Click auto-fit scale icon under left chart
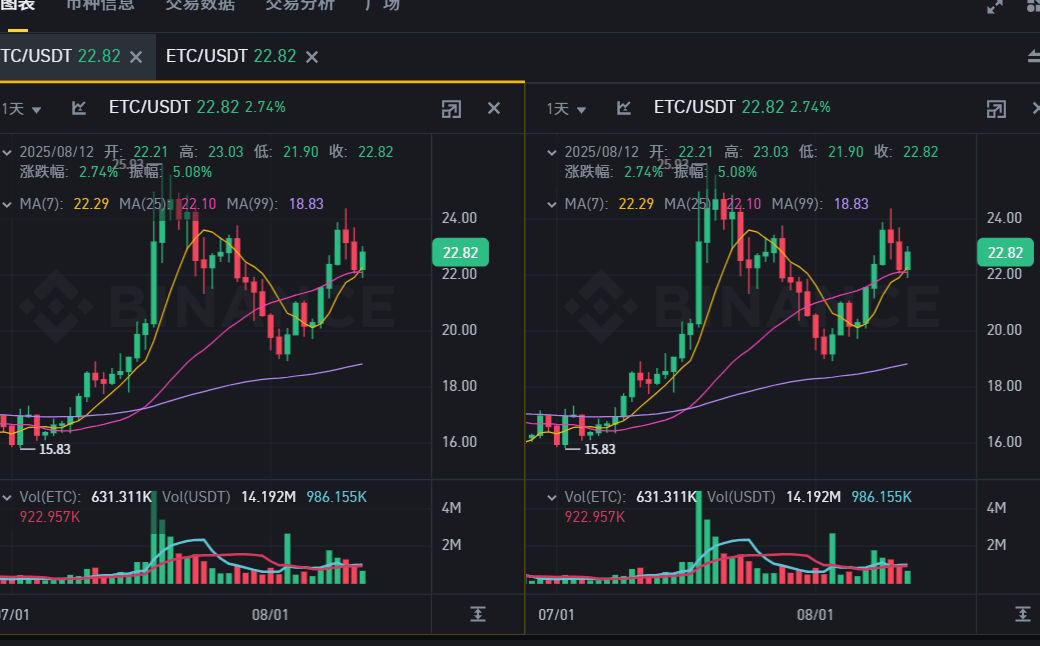1040x646 pixels. (x=478, y=613)
